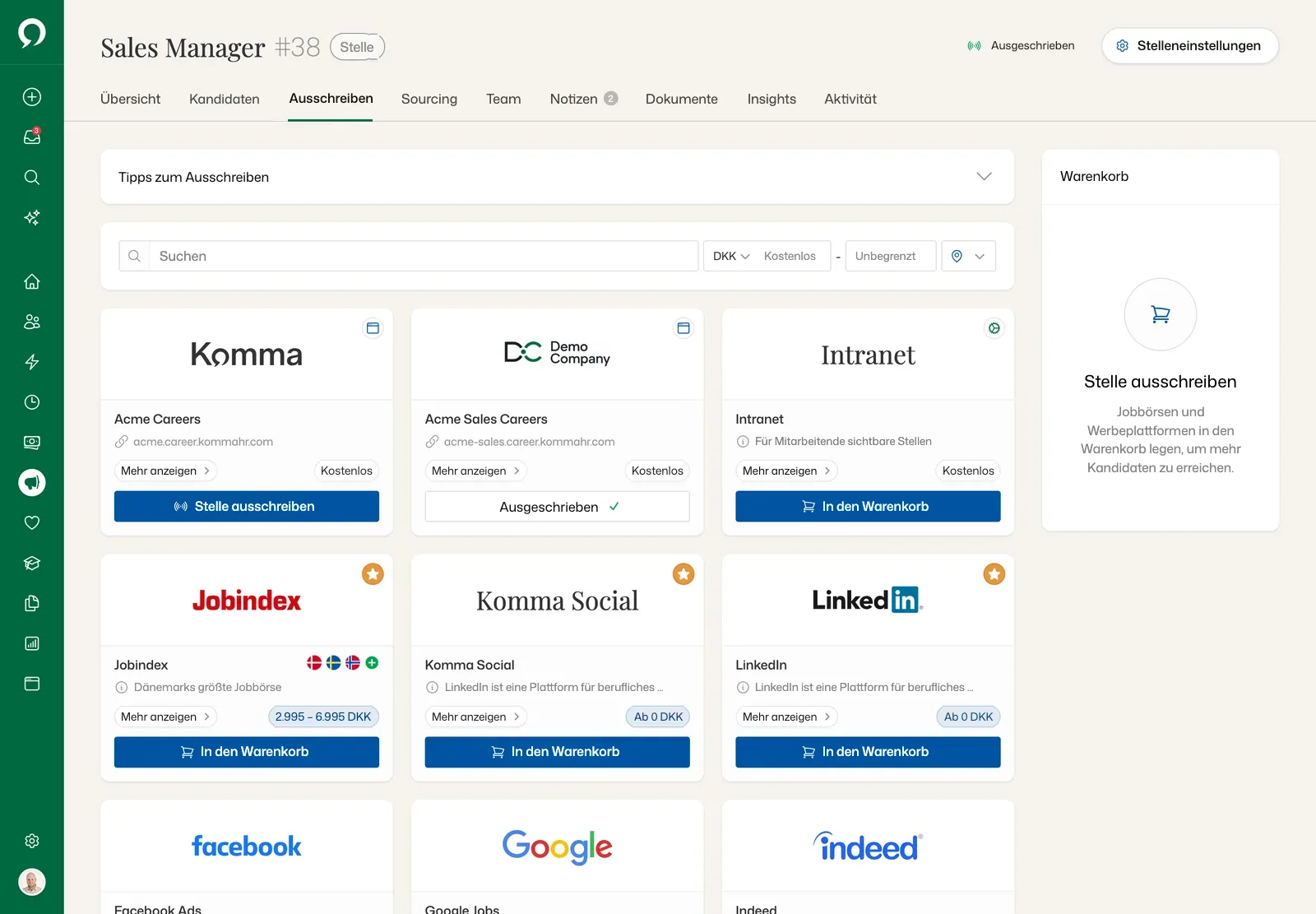Click the plus create icon in sidebar
1316x914 pixels.
point(32,97)
